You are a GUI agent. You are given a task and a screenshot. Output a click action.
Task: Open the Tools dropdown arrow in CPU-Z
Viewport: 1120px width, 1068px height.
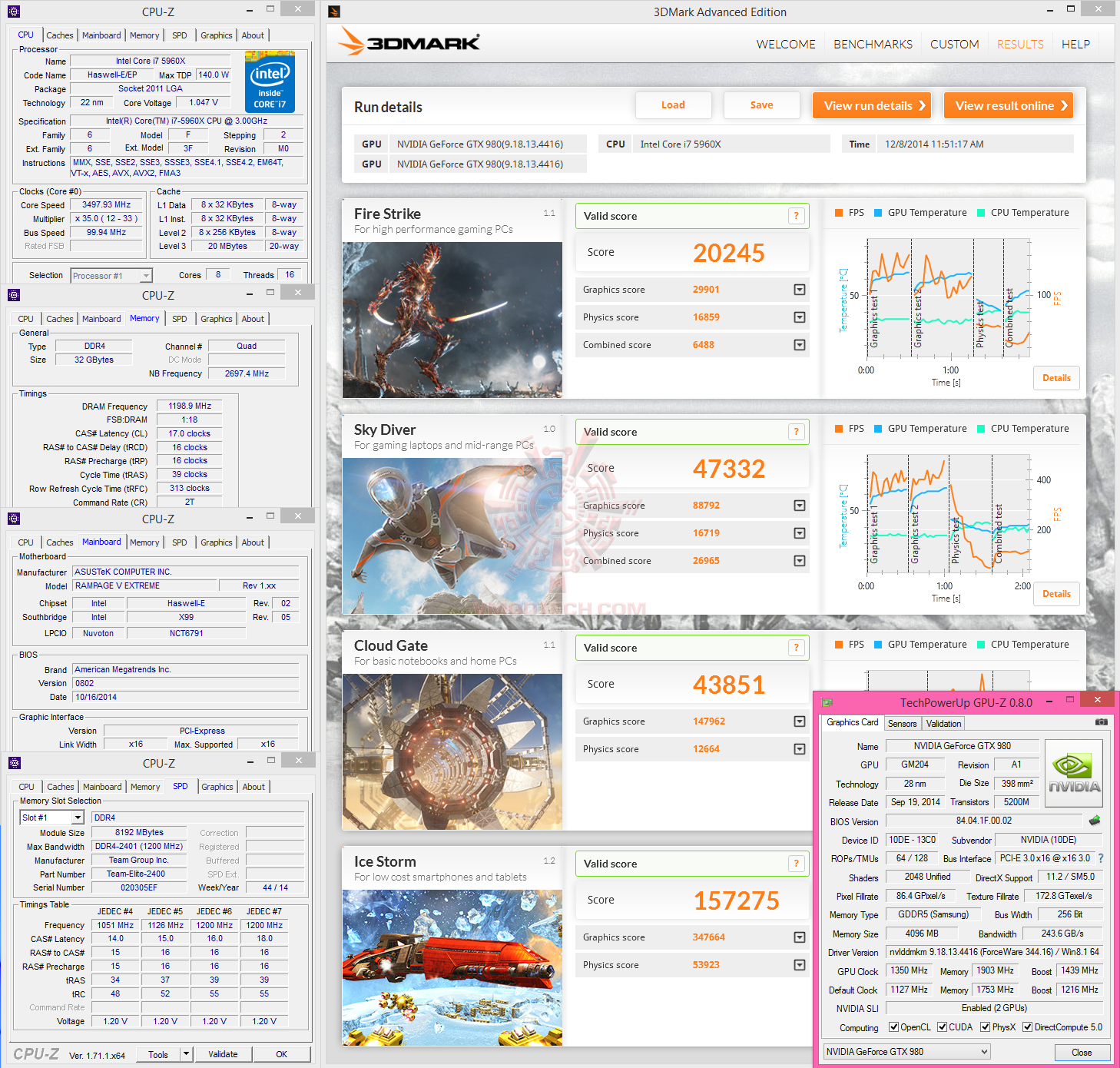(x=186, y=1054)
